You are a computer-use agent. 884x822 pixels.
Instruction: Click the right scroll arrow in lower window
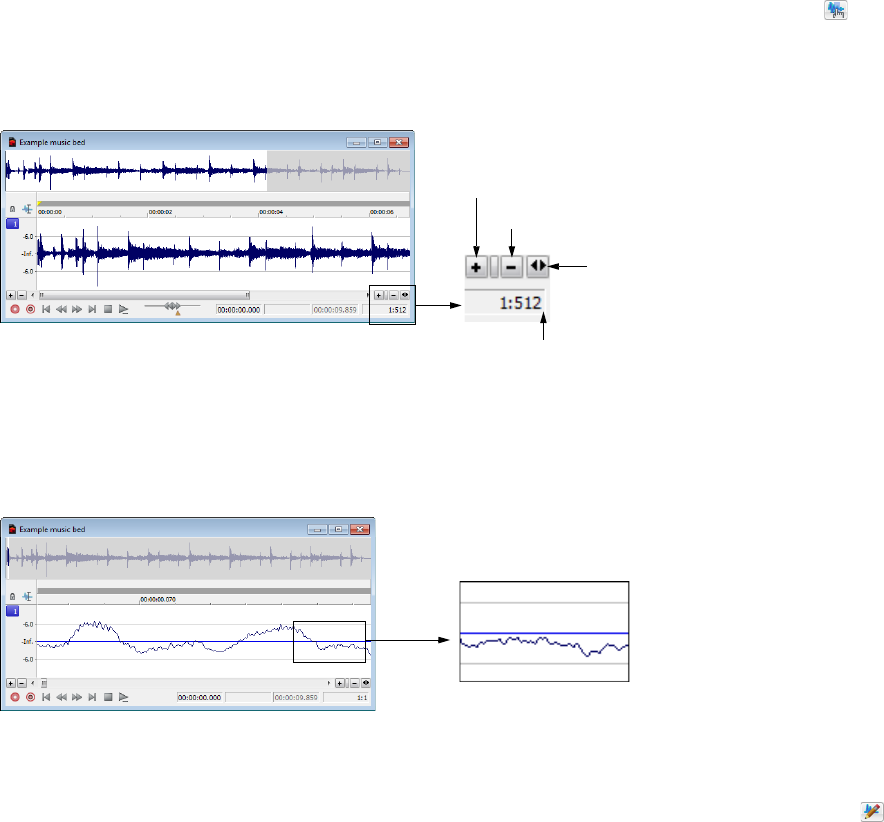(x=329, y=683)
